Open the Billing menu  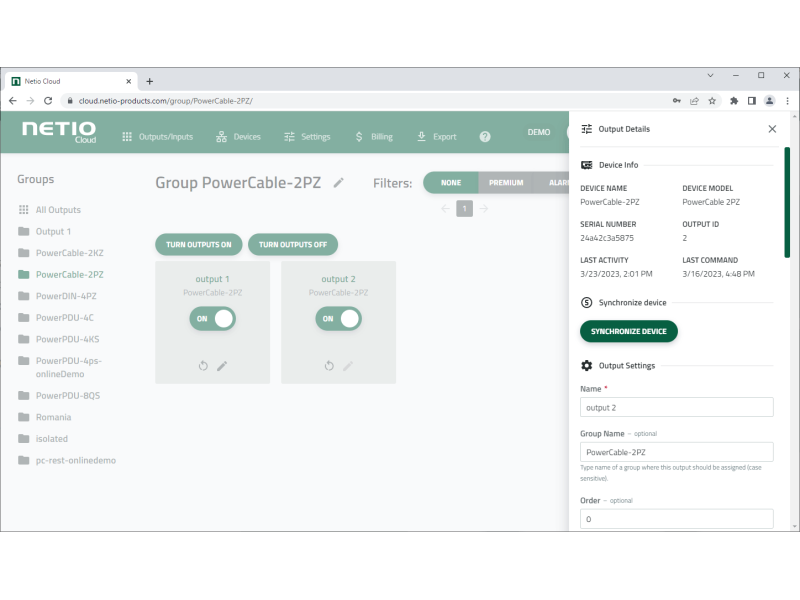pos(374,137)
